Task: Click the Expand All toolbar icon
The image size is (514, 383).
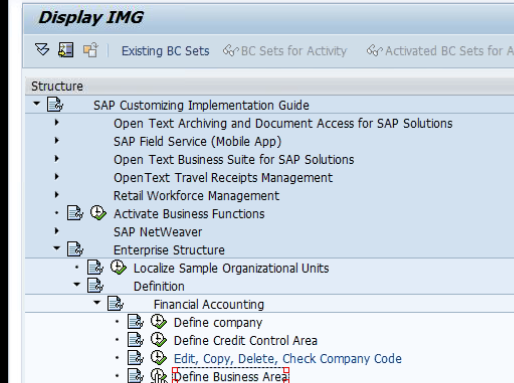Action: pos(42,50)
